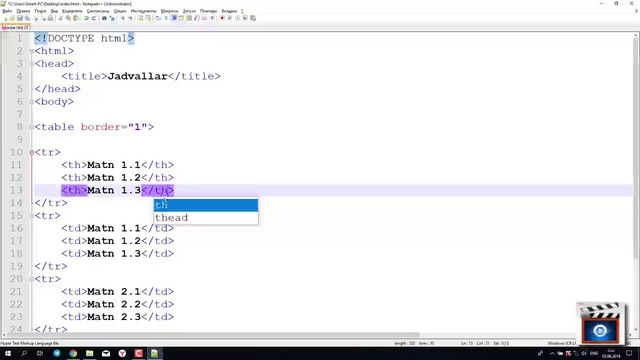Toggle synchronized vertical scrolling icon

pos(141,18)
